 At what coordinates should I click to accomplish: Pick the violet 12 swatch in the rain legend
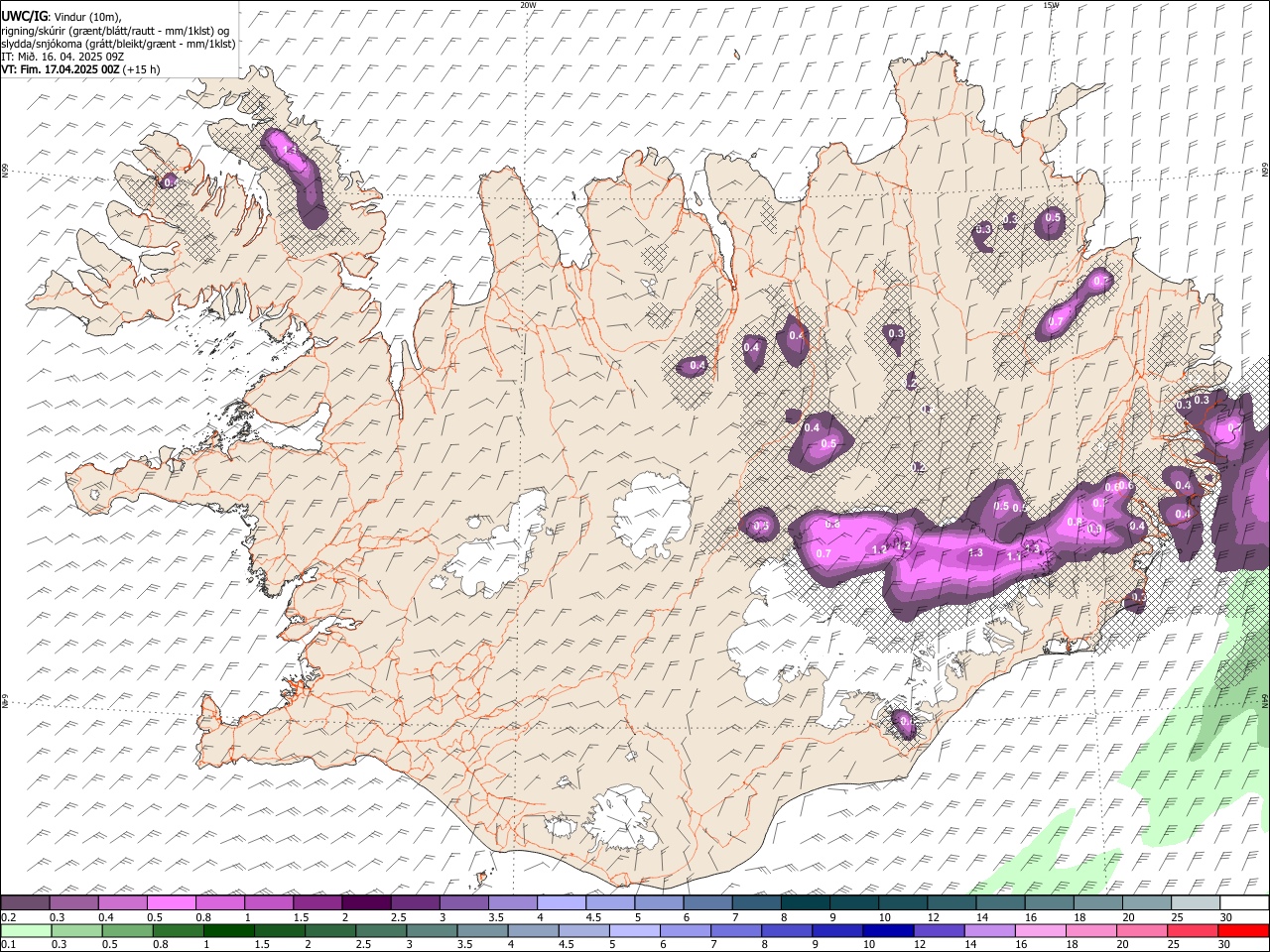tap(939, 930)
